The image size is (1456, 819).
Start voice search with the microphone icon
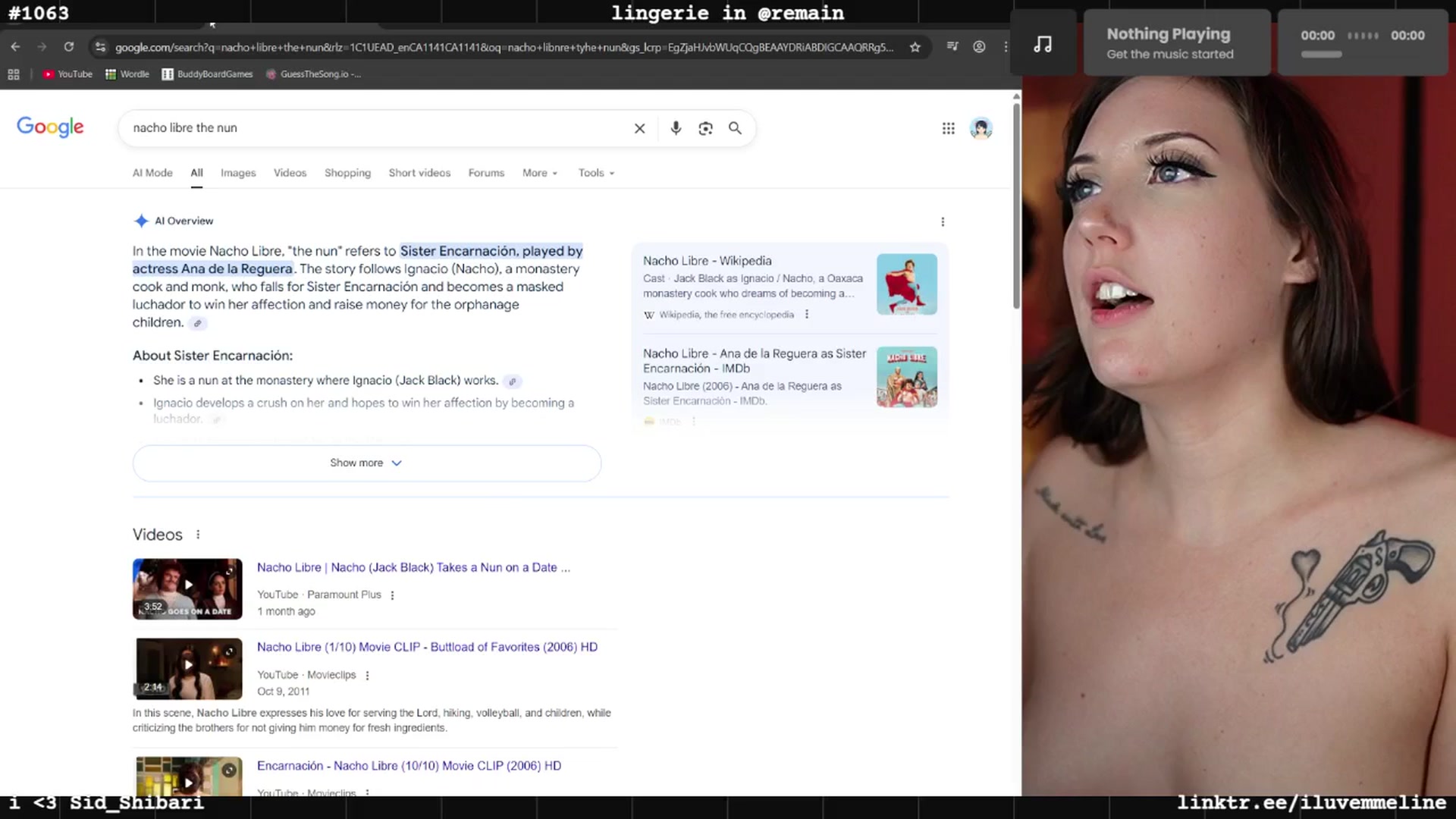coord(676,128)
